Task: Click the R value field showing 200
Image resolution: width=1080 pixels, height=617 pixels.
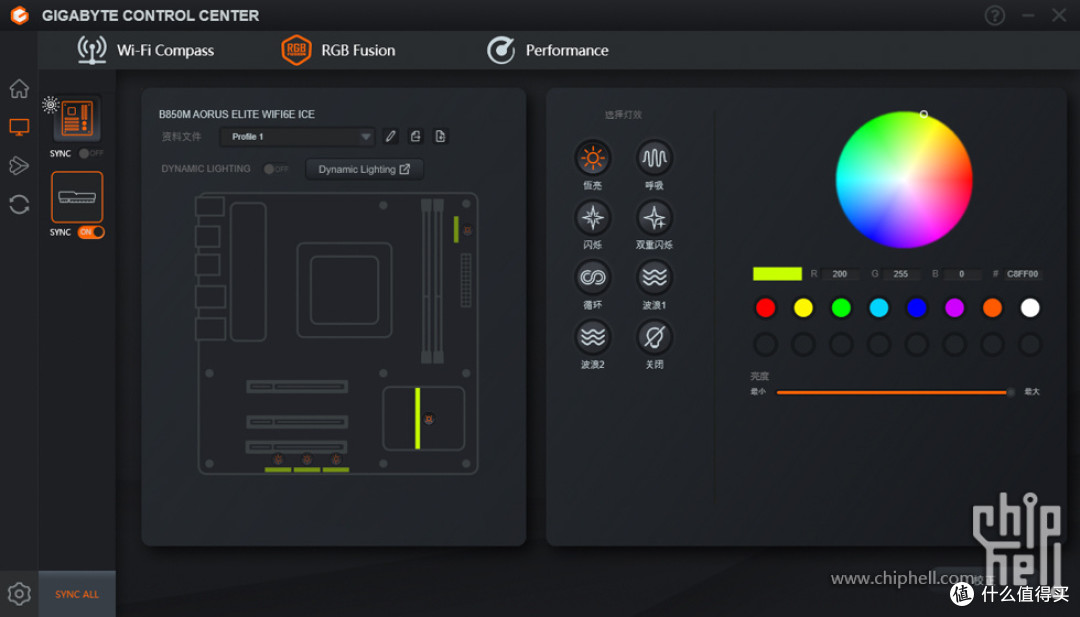Action: [840, 274]
